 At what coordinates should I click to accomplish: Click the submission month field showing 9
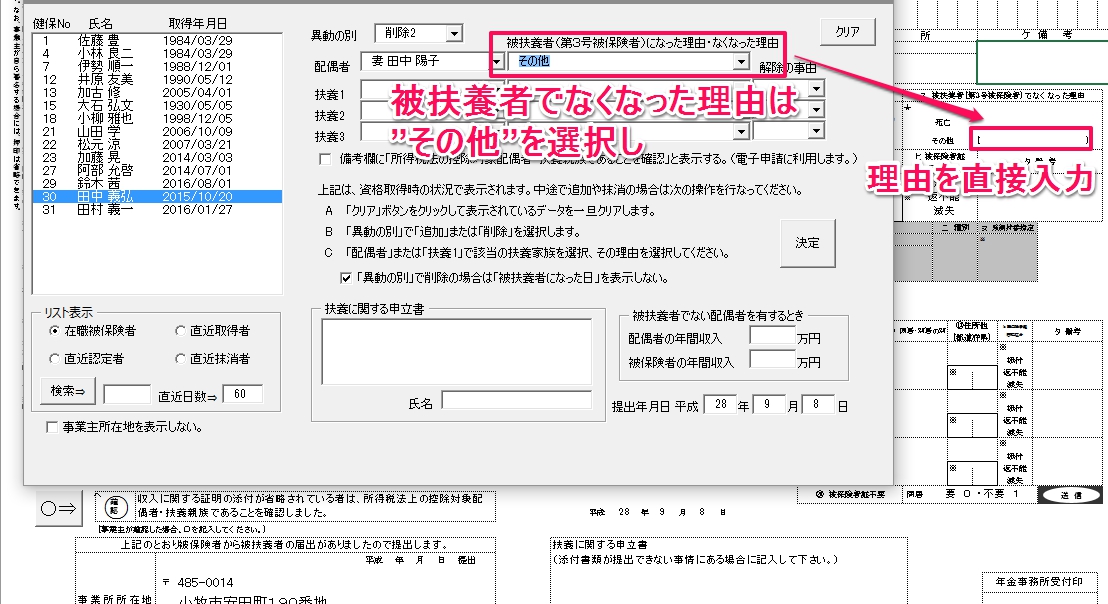(768, 405)
